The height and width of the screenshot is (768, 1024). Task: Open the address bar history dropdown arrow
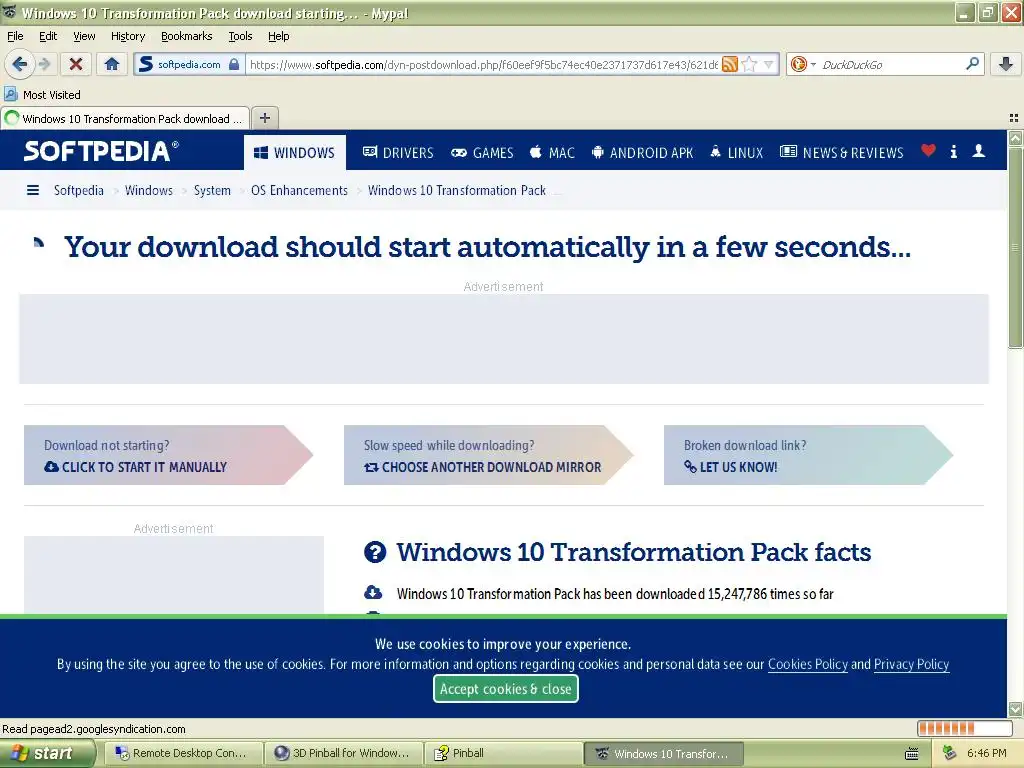(x=769, y=64)
